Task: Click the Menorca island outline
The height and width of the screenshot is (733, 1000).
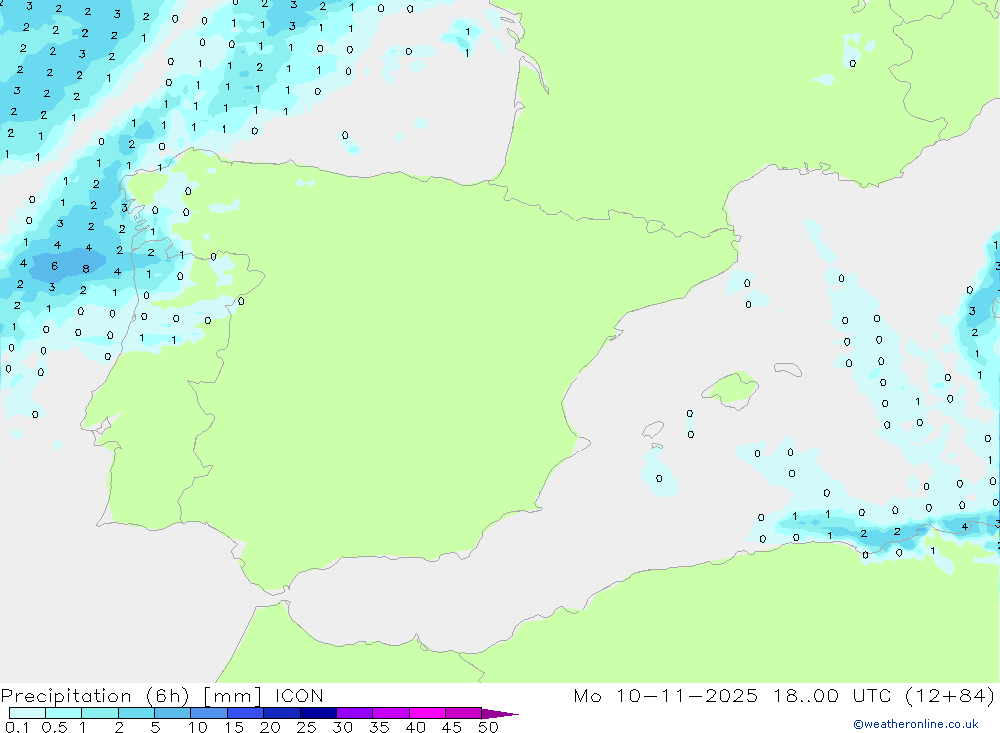Action: (x=788, y=369)
